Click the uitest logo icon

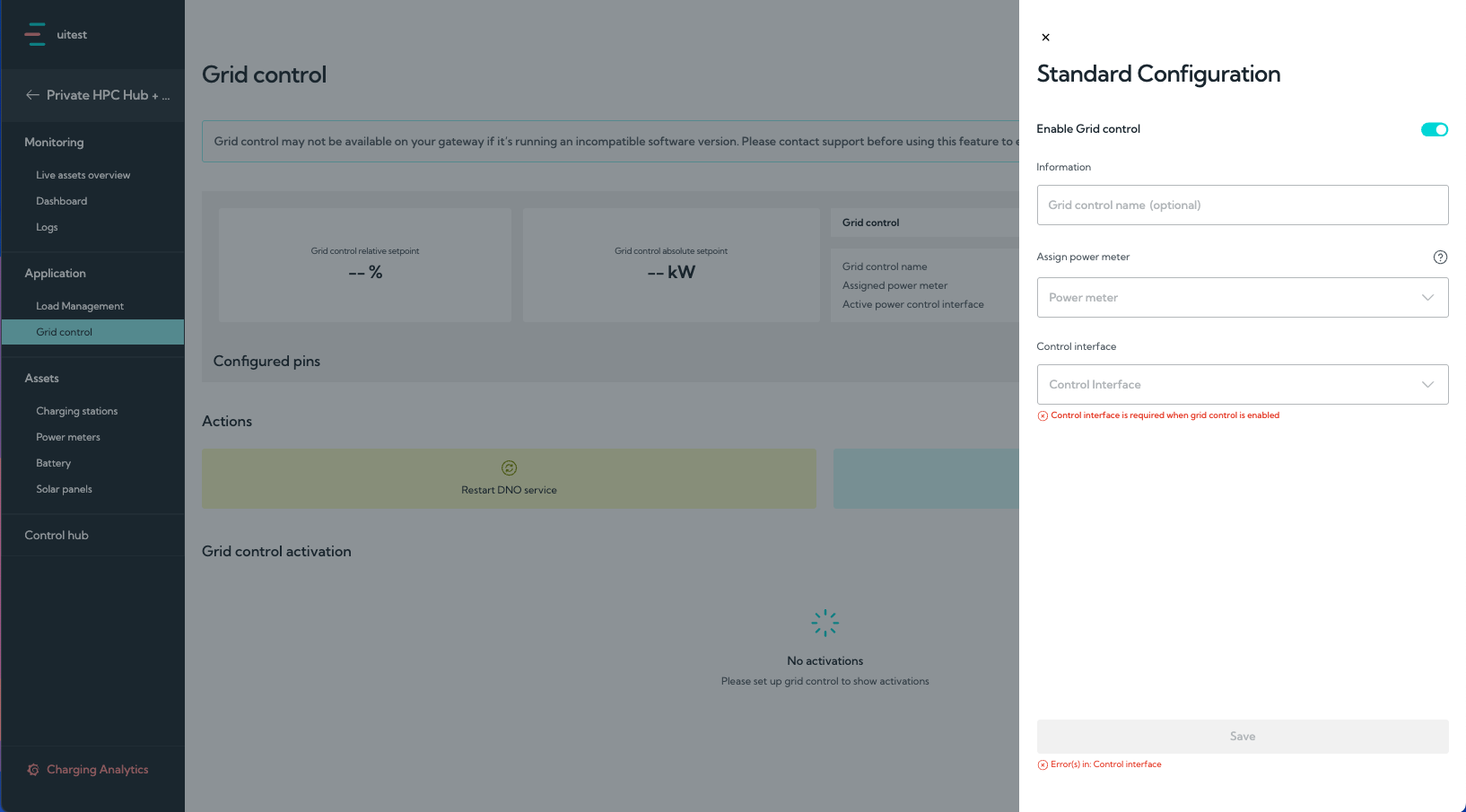(x=35, y=34)
